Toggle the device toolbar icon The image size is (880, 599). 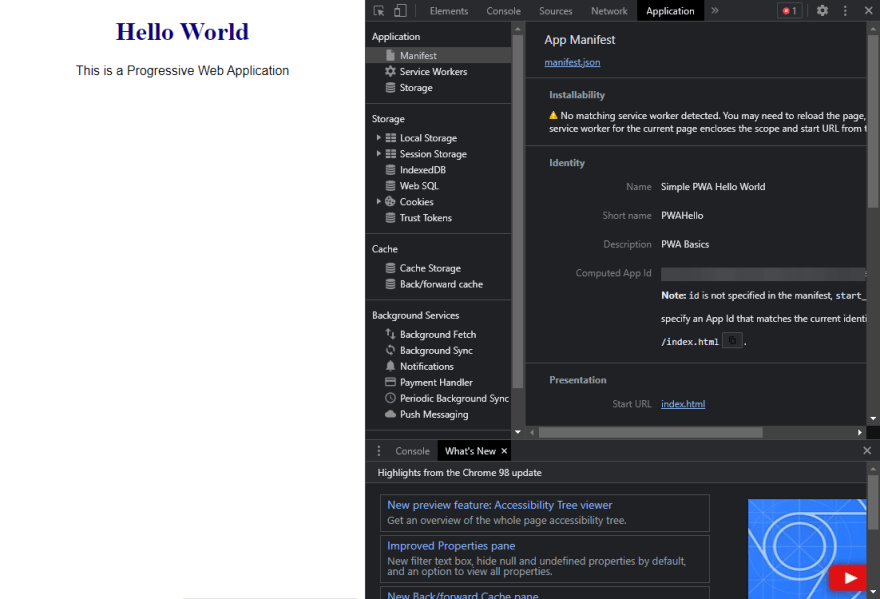[x=400, y=11]
